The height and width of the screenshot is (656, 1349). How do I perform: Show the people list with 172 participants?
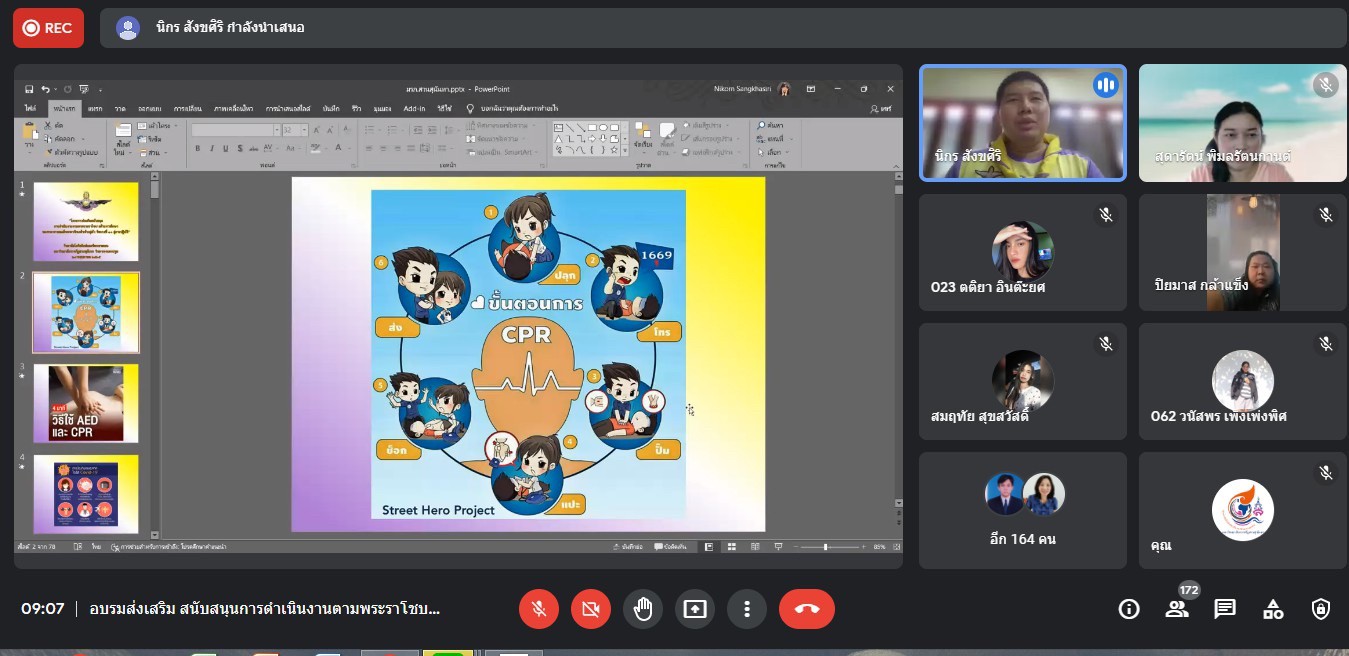(x=1177, y=609)
